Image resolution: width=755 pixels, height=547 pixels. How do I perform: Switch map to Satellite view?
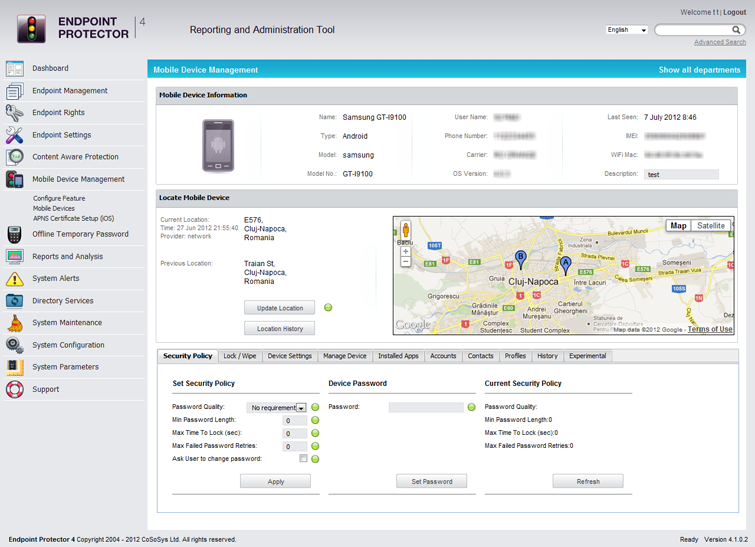coord(711,225)
